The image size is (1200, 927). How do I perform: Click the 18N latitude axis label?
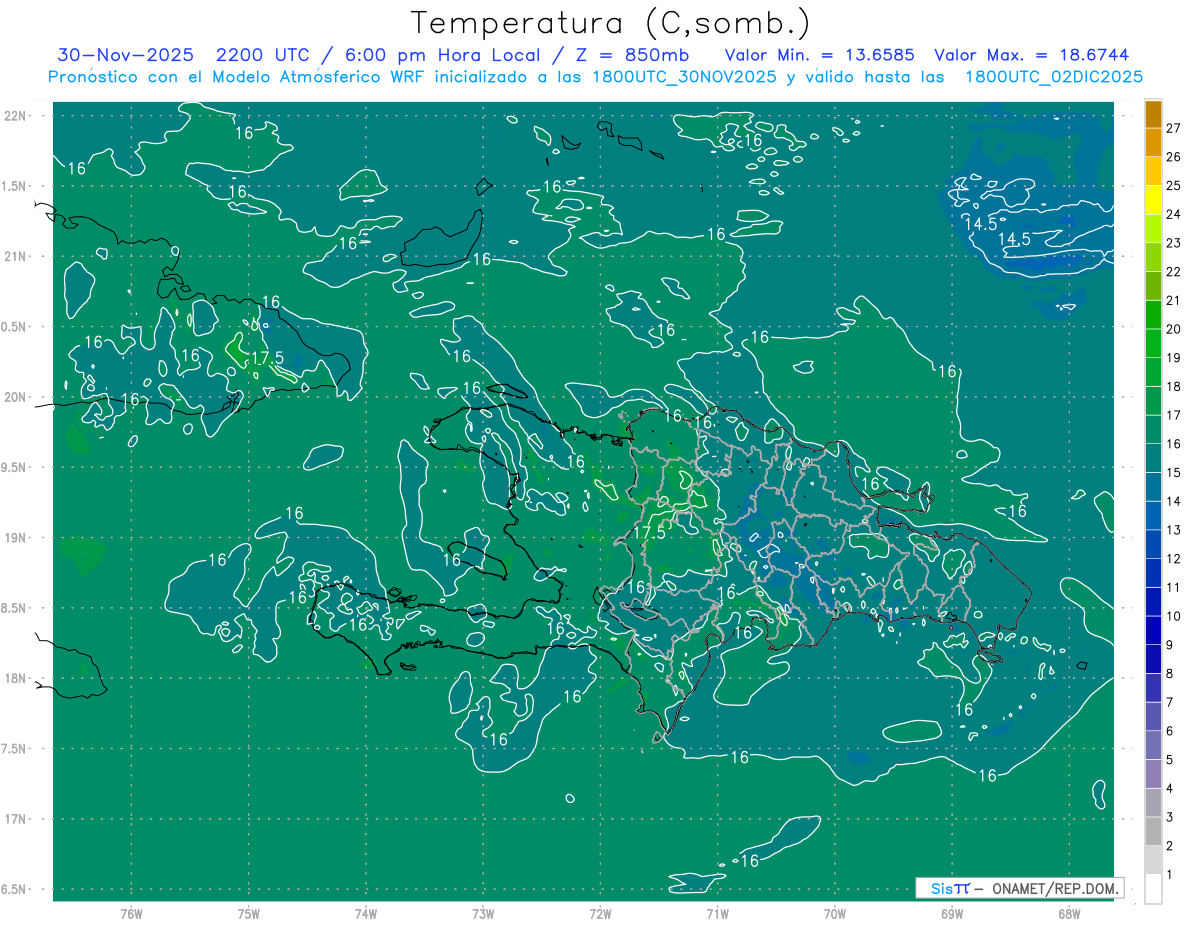click(x=15, y=678)
